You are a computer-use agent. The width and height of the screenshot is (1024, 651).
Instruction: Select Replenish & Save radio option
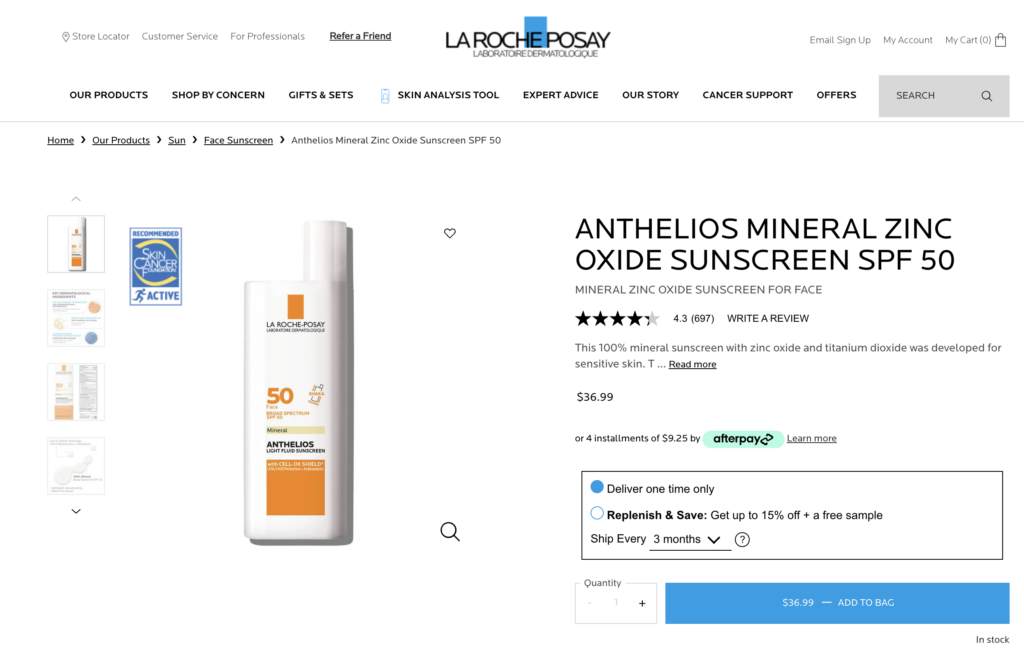597,513
